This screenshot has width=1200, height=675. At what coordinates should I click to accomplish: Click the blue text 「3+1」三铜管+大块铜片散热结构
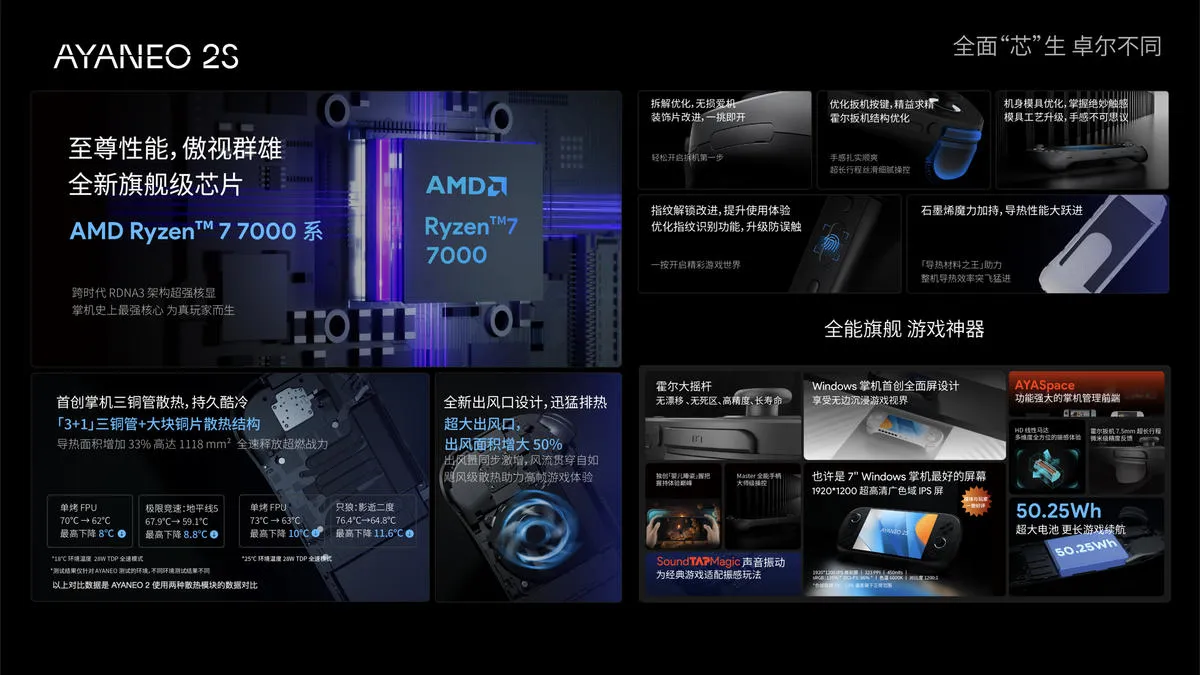point(158,423)
